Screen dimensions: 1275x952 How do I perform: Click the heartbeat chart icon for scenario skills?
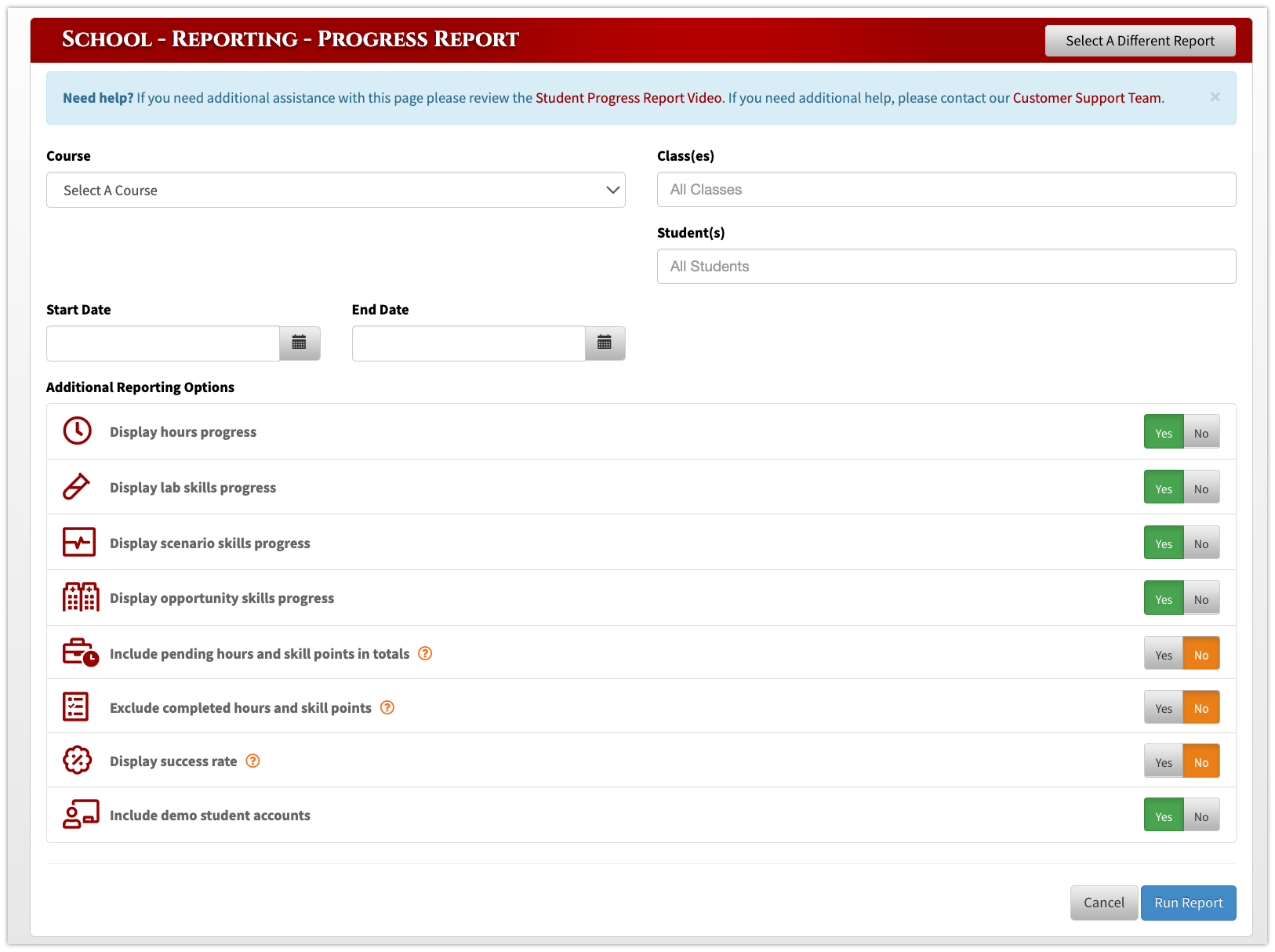pyautogui.click(x=79, y=542)
